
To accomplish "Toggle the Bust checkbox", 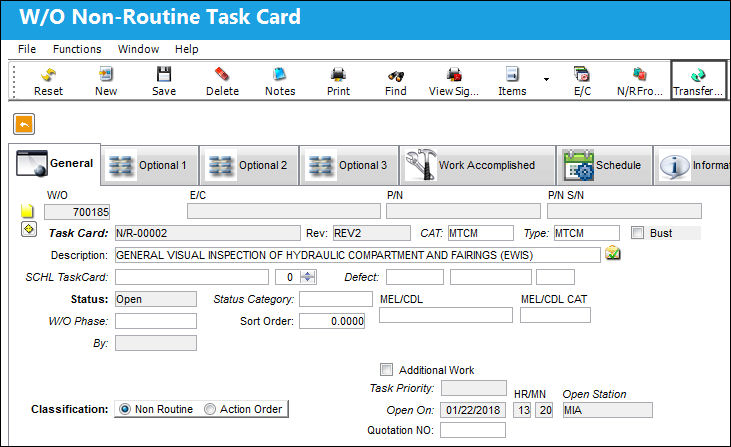I will click(637, 233).
